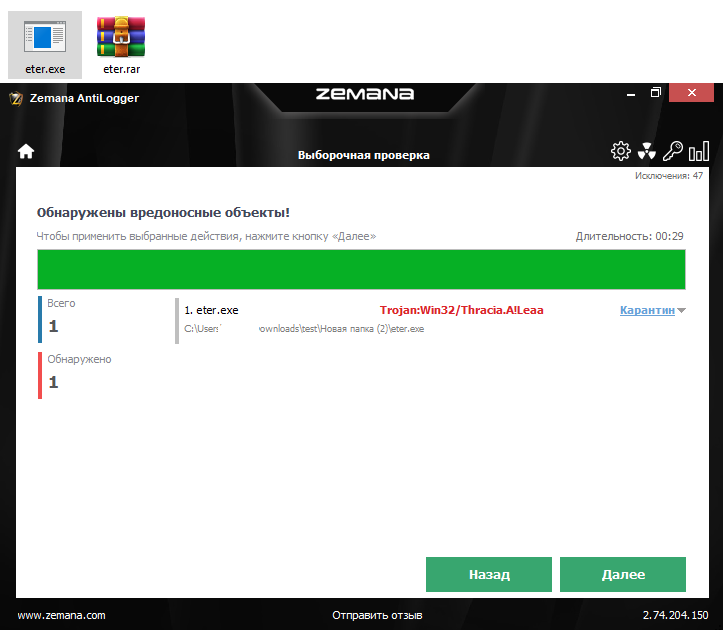Click the Всего count value
Screen dimensions: 723x630
pyautogui.click(x=53, y=326)
